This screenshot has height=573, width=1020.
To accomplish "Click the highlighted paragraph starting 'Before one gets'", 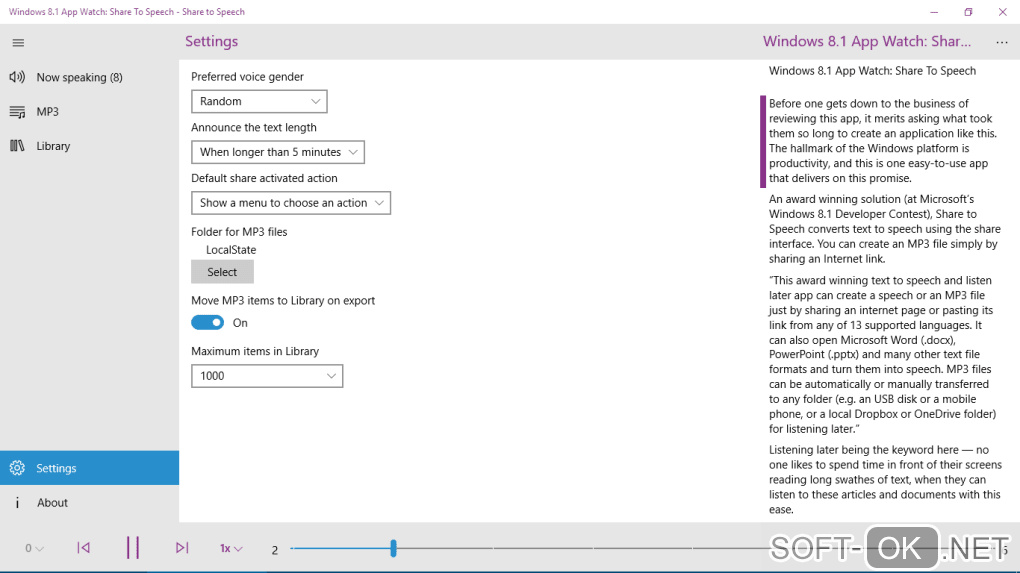I will tap(882, 140).
